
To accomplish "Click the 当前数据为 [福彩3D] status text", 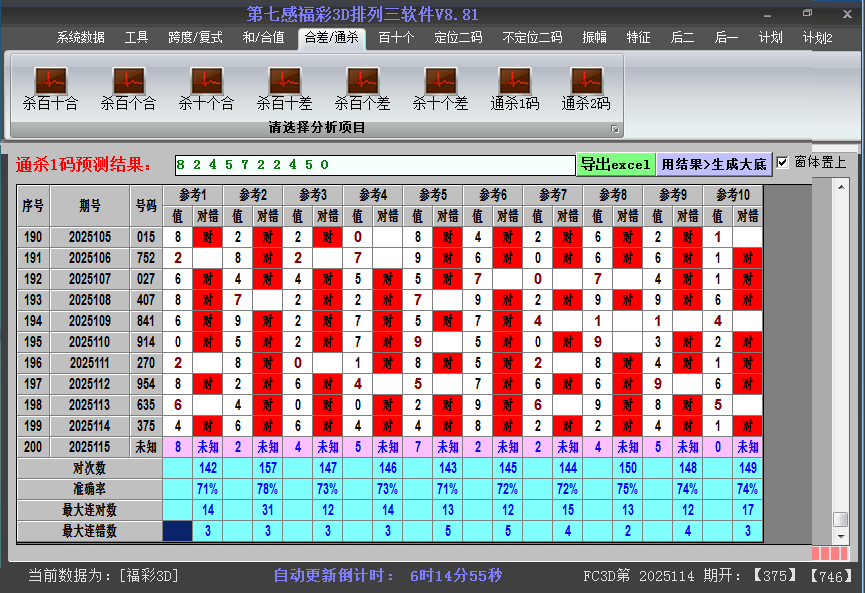I will click(x=103, y=576).
